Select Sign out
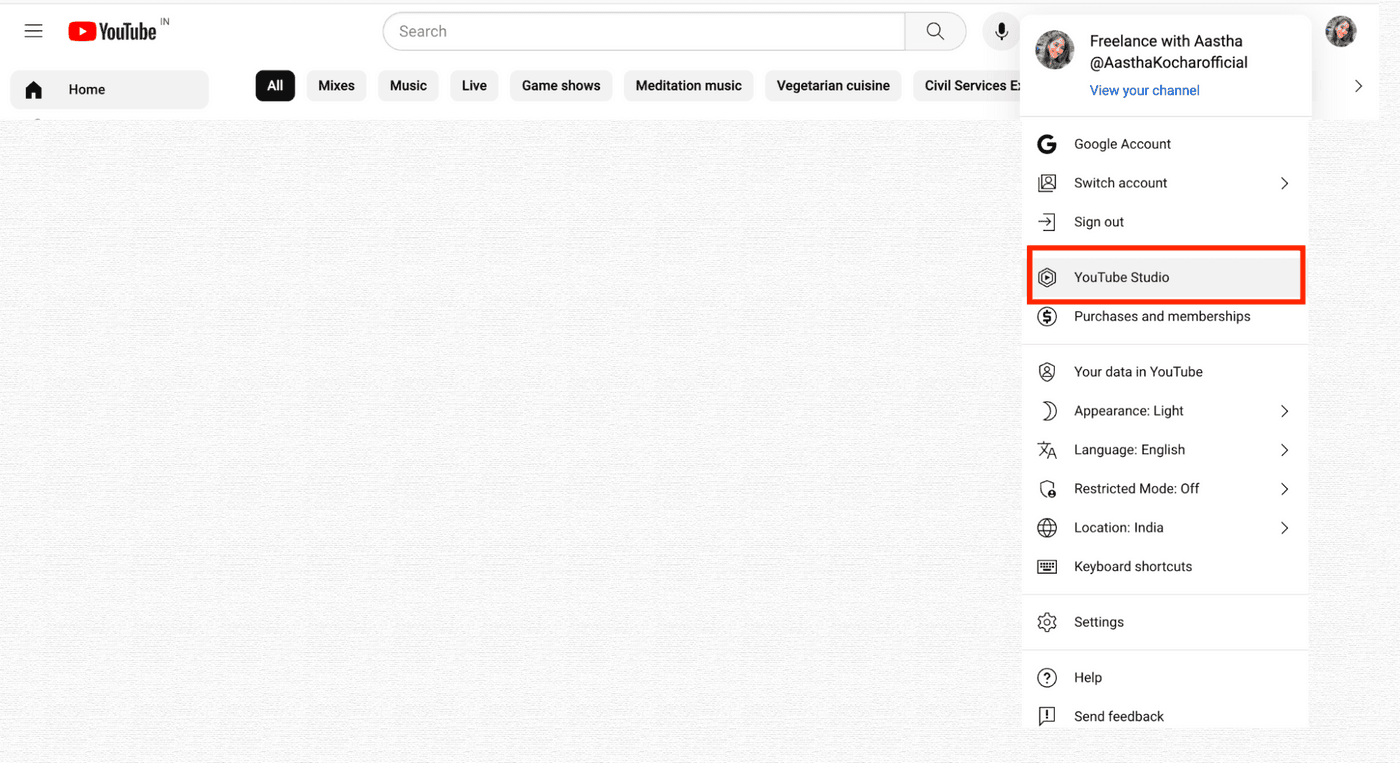The image size is (1400, 763). [x=1098, y=222]
